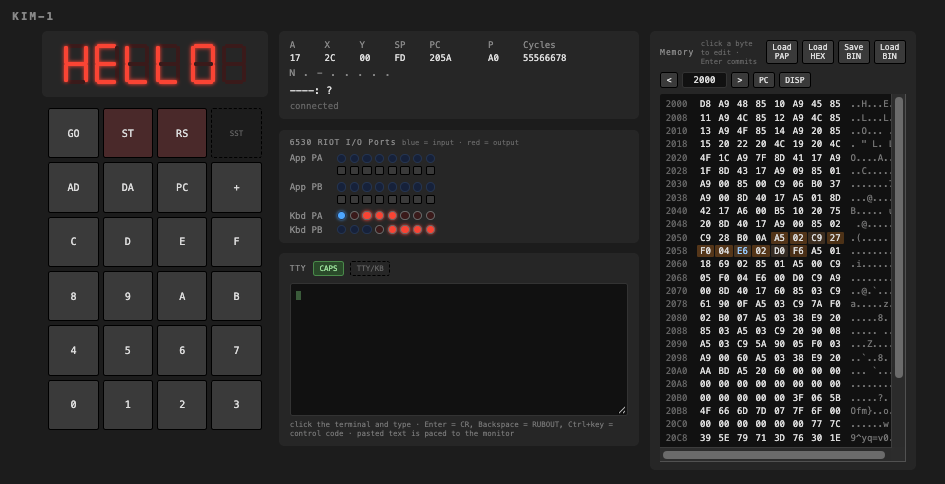Image resolution: width=945 pixels, height=484 pixels.
Task: Click the memory address field showing 2000
Action: point(705,80)
